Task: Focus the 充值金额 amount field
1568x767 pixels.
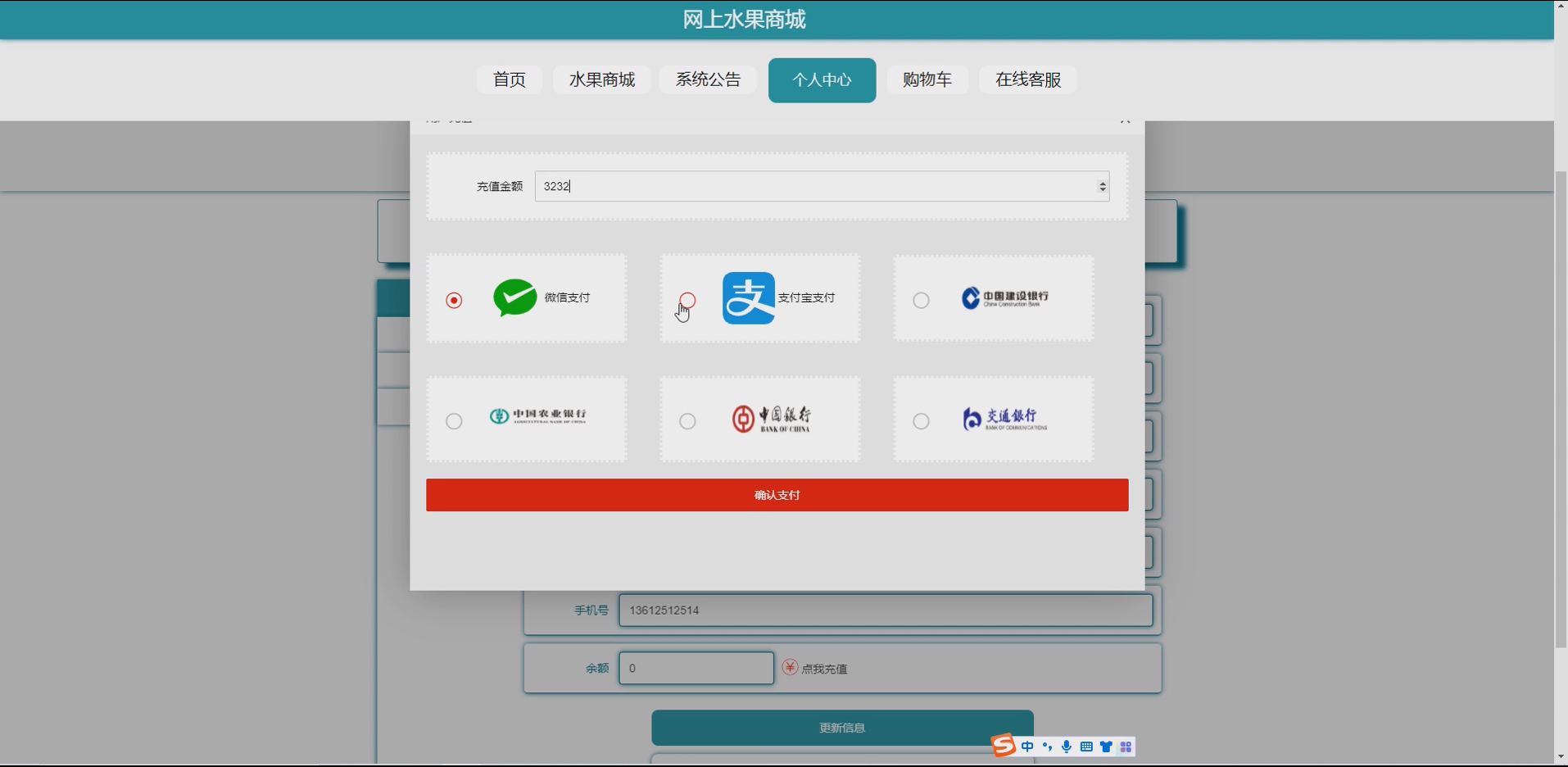Action: click(x=822, y=186)
